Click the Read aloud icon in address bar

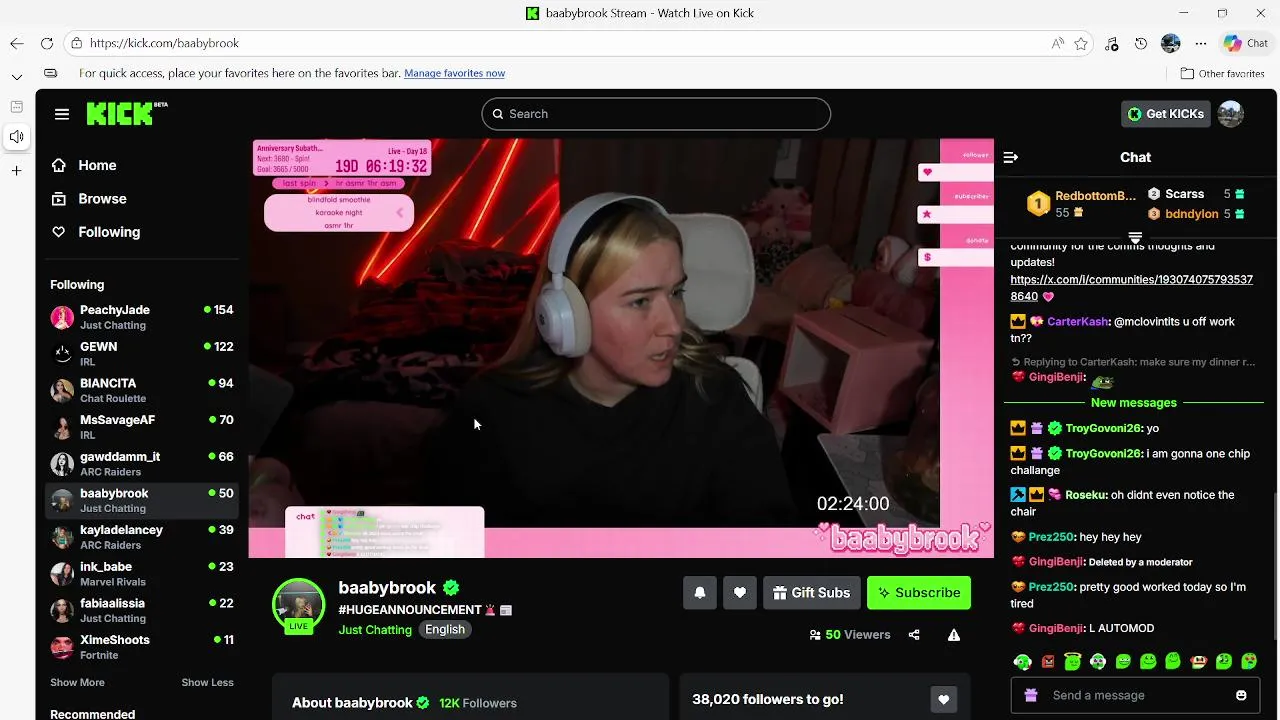point(1057,43)
